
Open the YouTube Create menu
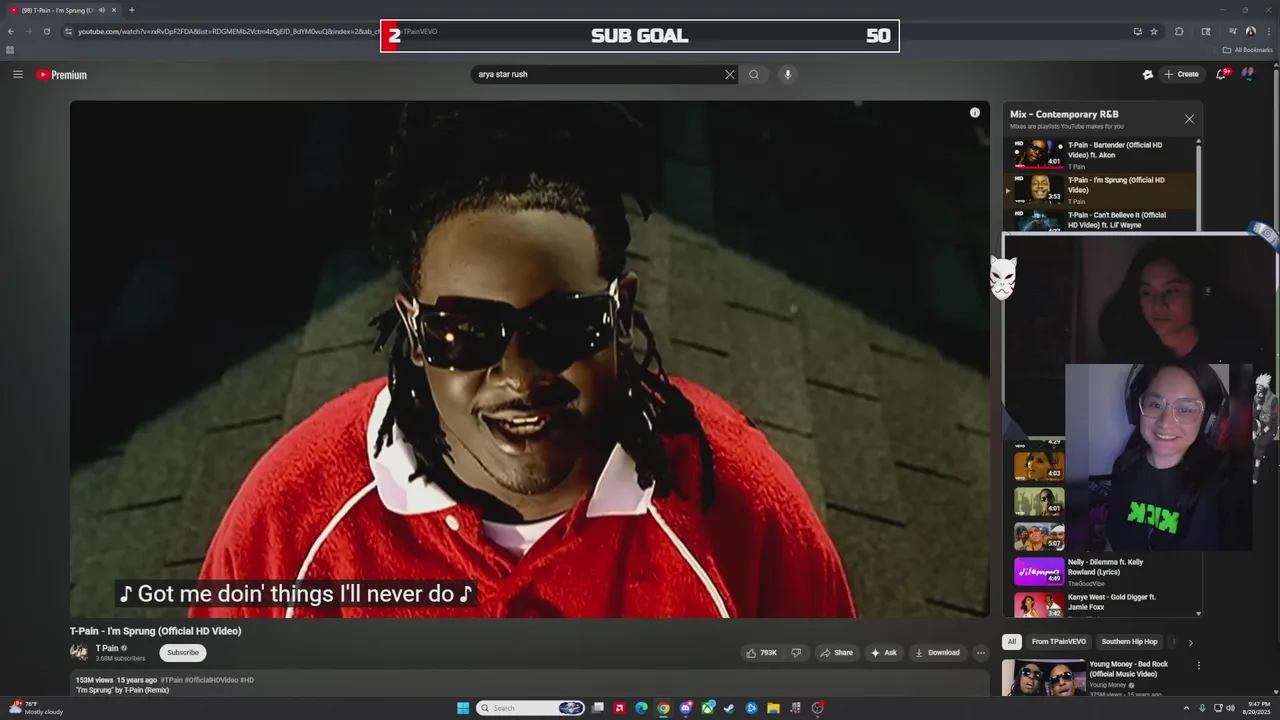tap(1181, 74)
